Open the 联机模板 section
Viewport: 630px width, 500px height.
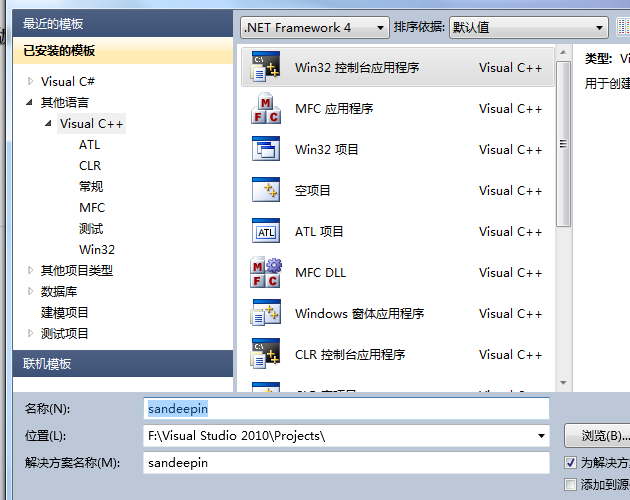coord(48,364)
